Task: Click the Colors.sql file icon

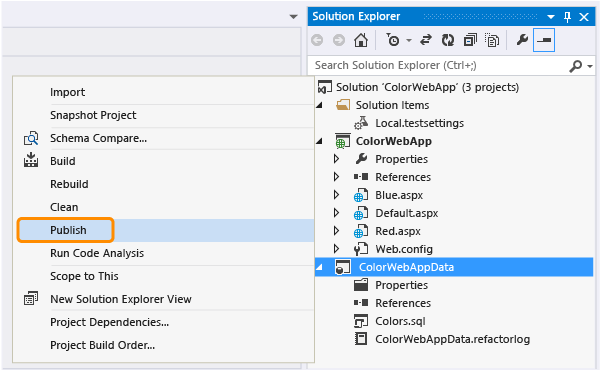Action: tap(361, 321)
